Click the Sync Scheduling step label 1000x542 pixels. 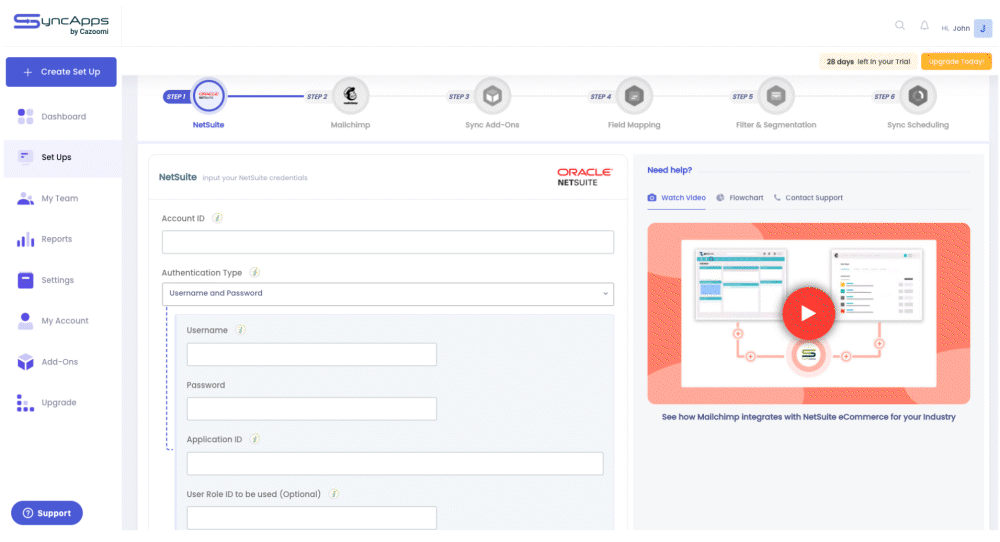(918, 125)
